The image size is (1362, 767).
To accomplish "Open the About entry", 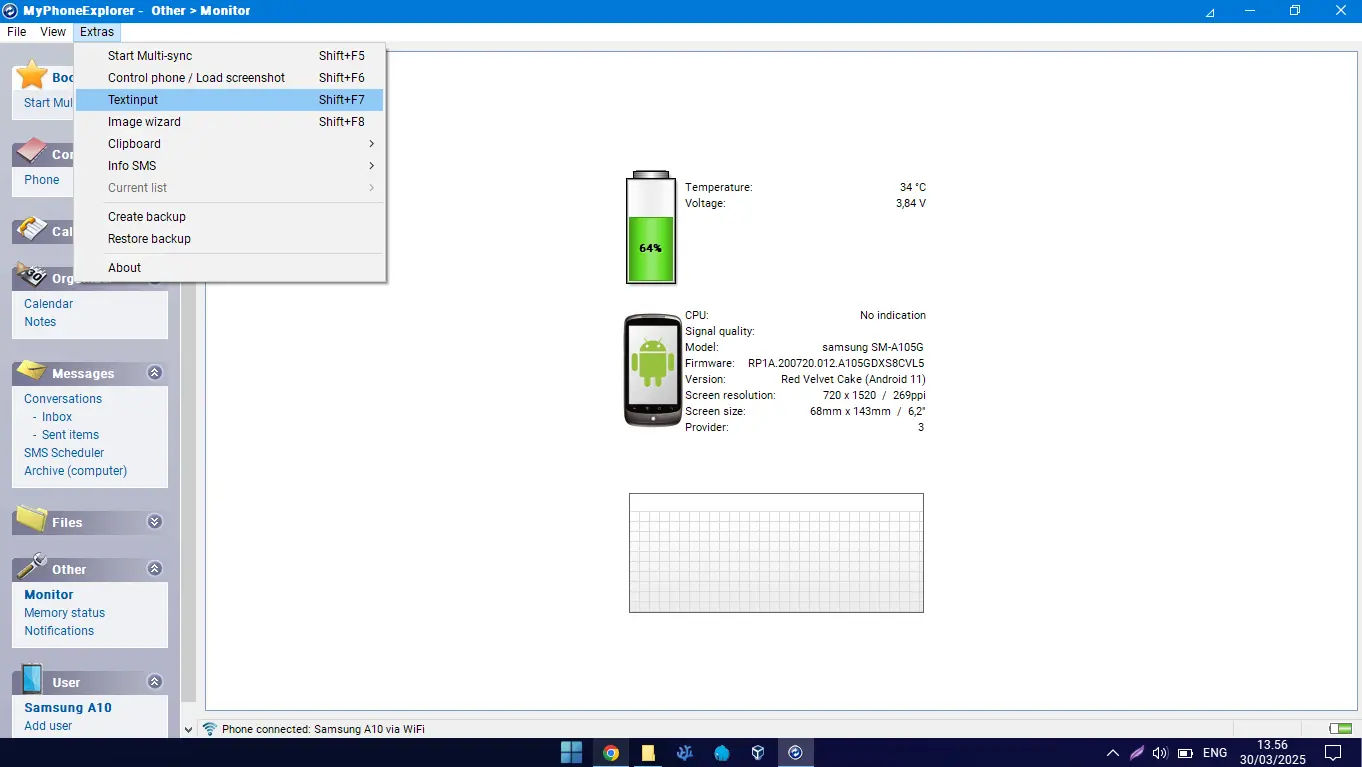I will pos(229,268).
